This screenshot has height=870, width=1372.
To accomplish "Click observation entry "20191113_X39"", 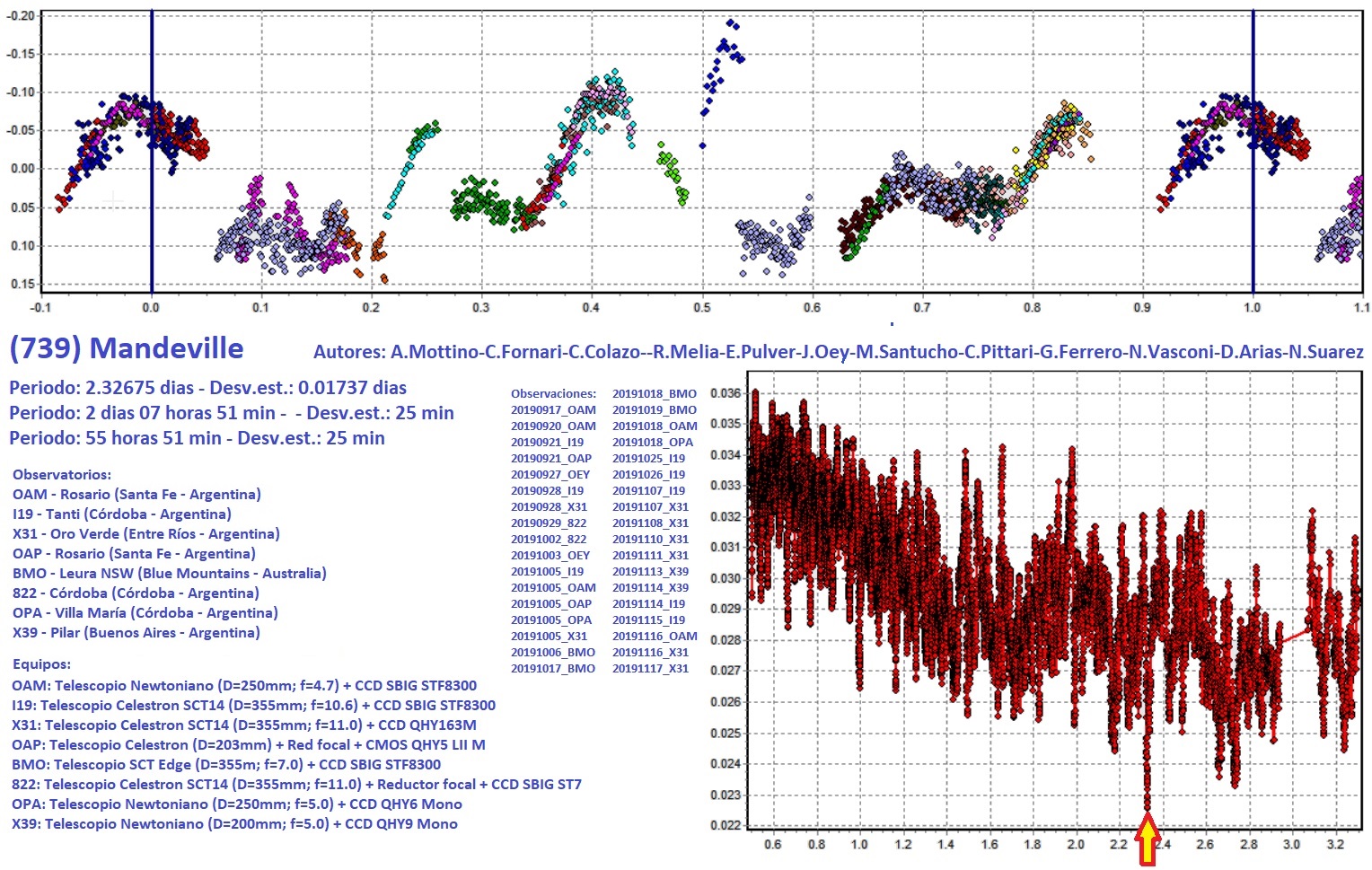I will 650,571.
